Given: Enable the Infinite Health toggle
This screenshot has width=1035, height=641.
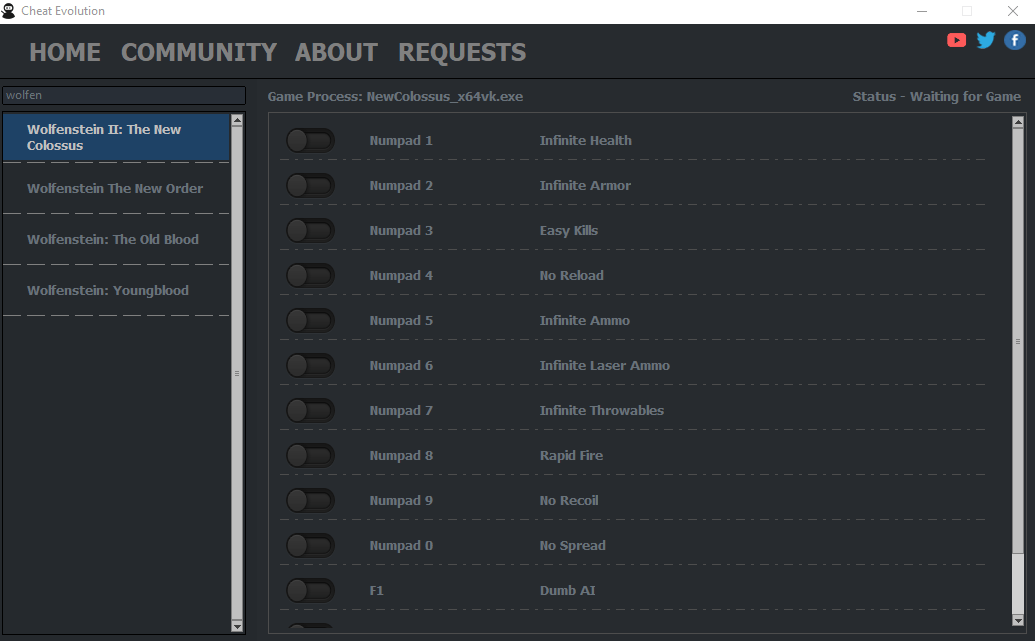Looking at the screenshot, I should click(310, 141).
